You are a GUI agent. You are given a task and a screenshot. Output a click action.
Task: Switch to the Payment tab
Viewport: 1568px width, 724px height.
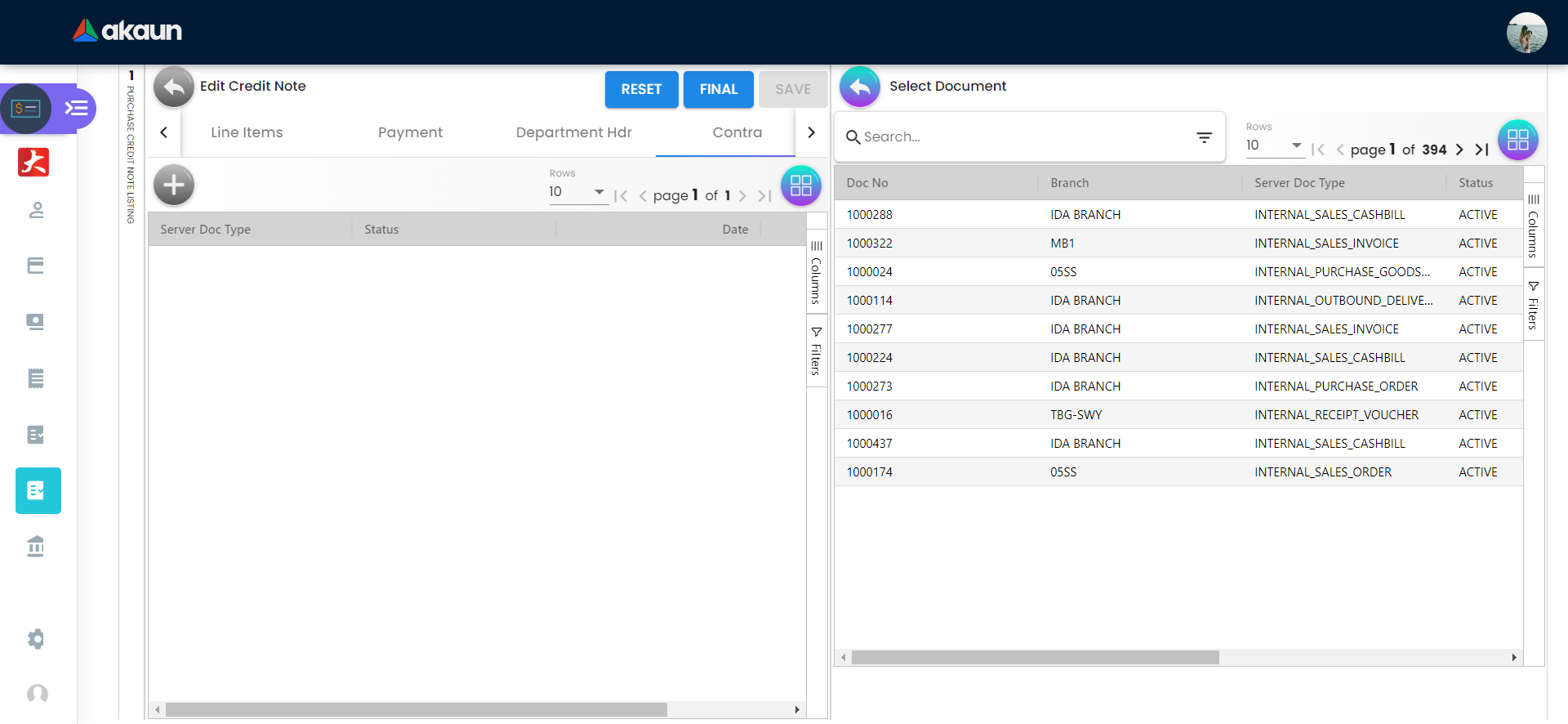(x=410, y=132)
